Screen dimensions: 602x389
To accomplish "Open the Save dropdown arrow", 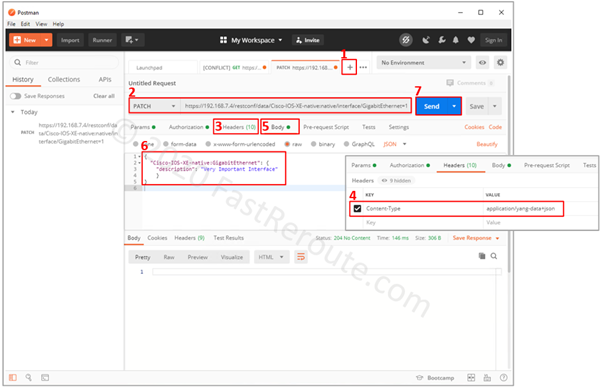I will [x=495, y=106].
